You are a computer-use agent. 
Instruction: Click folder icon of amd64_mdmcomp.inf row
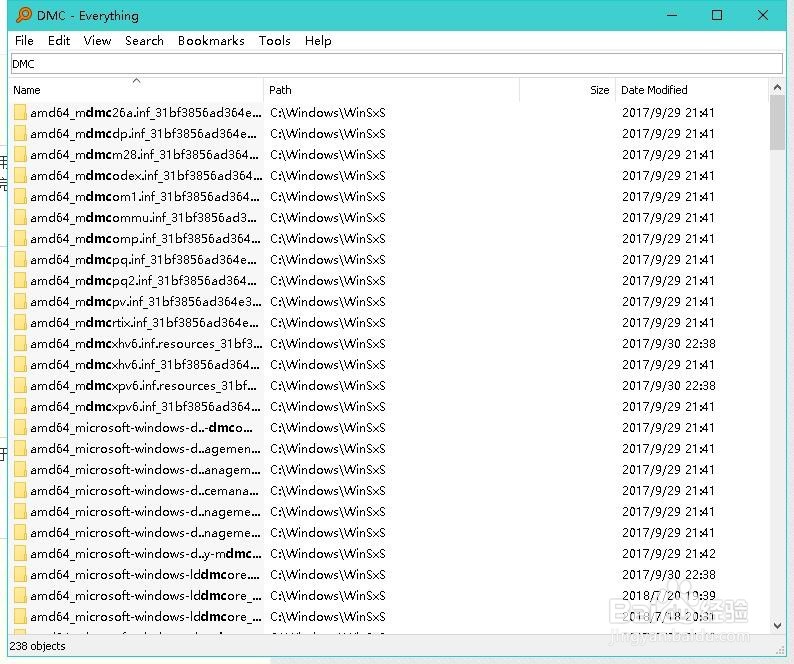coord(20,239)
